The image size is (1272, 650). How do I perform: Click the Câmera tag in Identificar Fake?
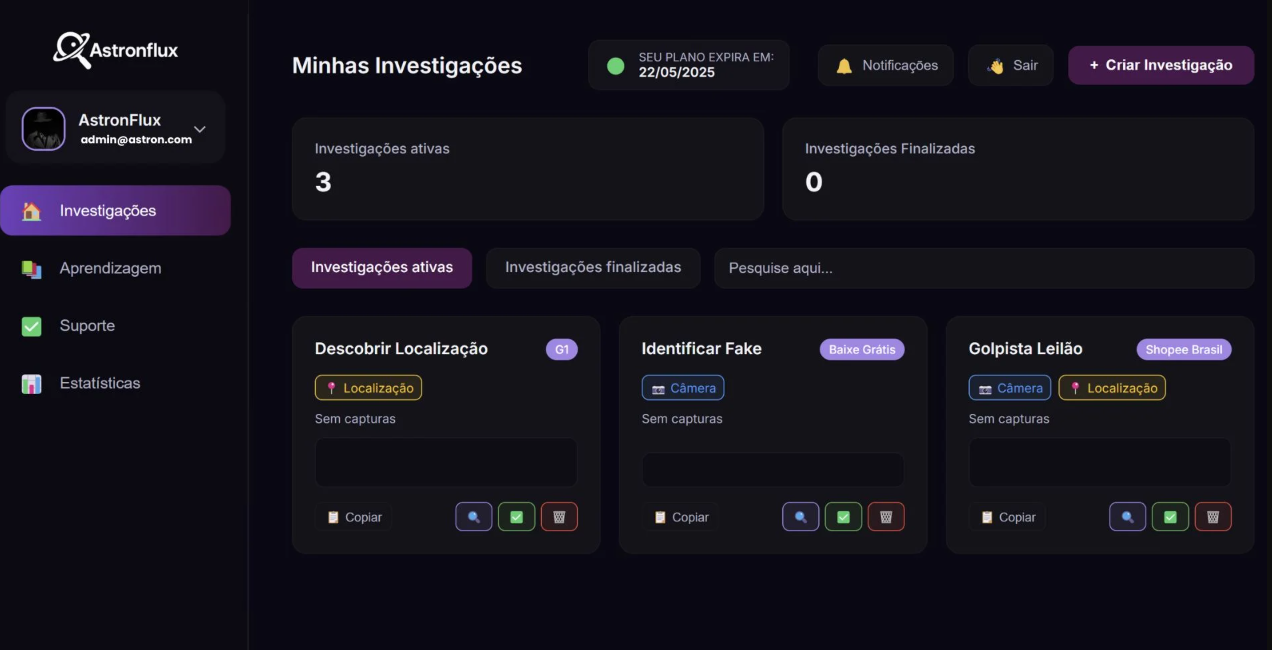pos(683,388)
